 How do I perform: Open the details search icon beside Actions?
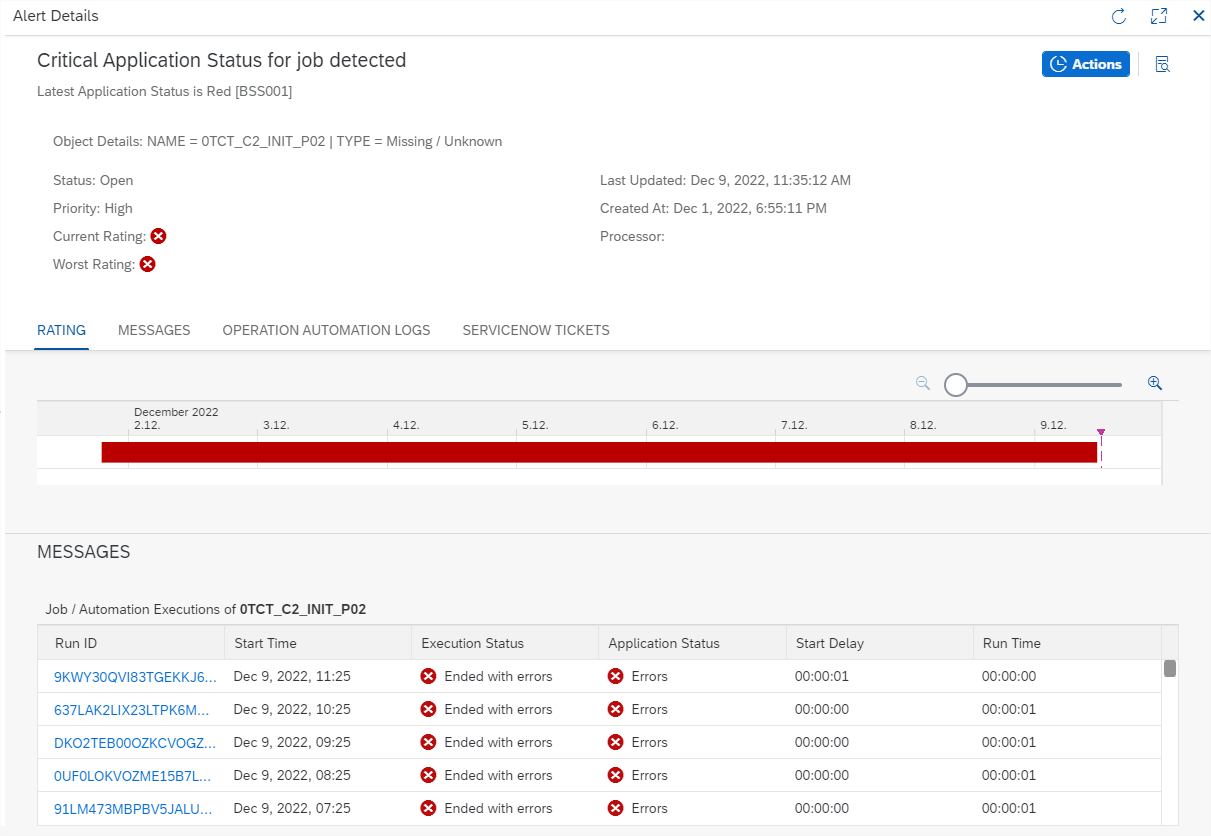click(x=1162, y=64)
